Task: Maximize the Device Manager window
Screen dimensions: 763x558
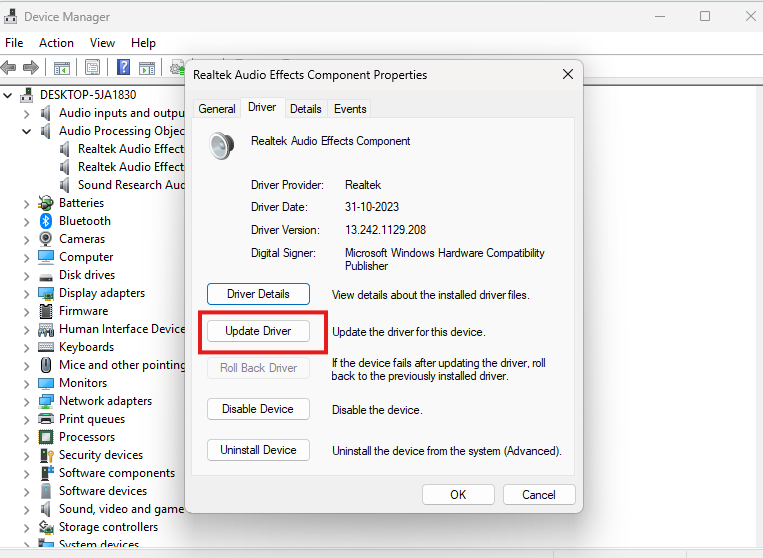Action: coord(705,16)
